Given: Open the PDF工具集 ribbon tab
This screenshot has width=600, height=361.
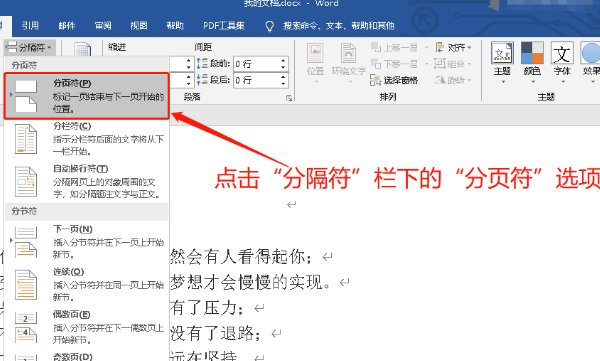Looking at the screenshot, I should coord(223,26).
